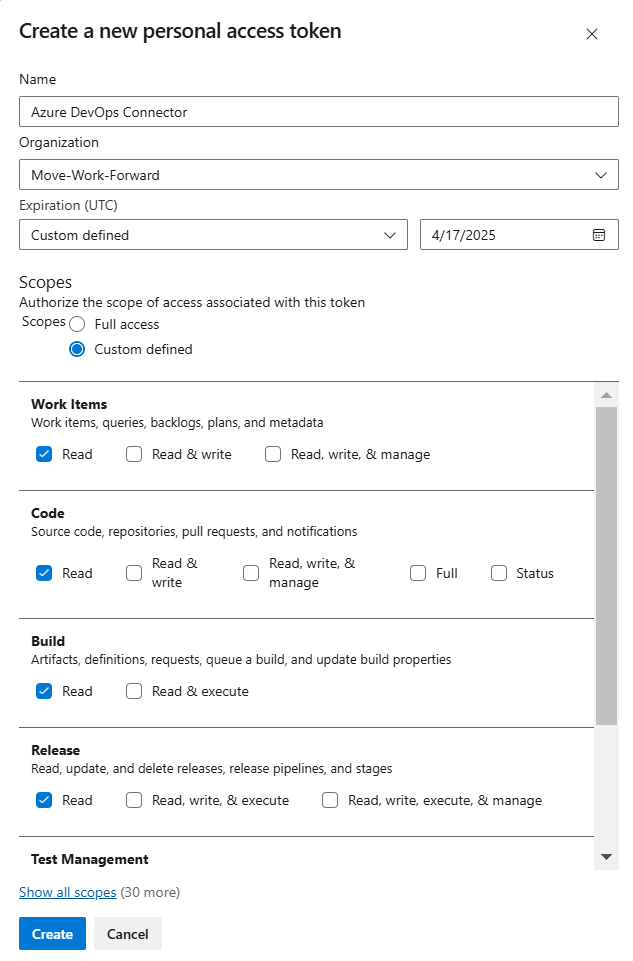Viewport: 633px width, 961px height.
Task: Enable Release Read, write, & execute
Action: [134, 800]
